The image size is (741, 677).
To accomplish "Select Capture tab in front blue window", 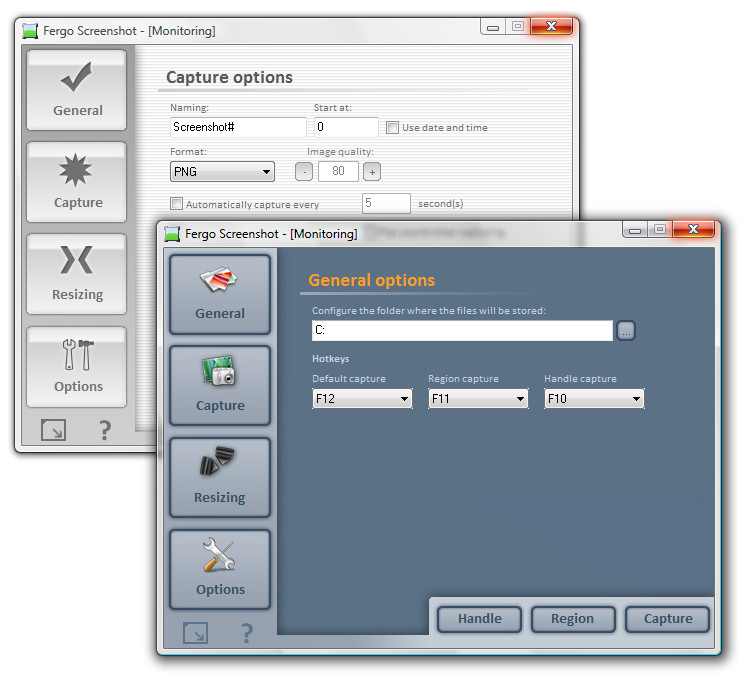I will click(x=220, y=386).
